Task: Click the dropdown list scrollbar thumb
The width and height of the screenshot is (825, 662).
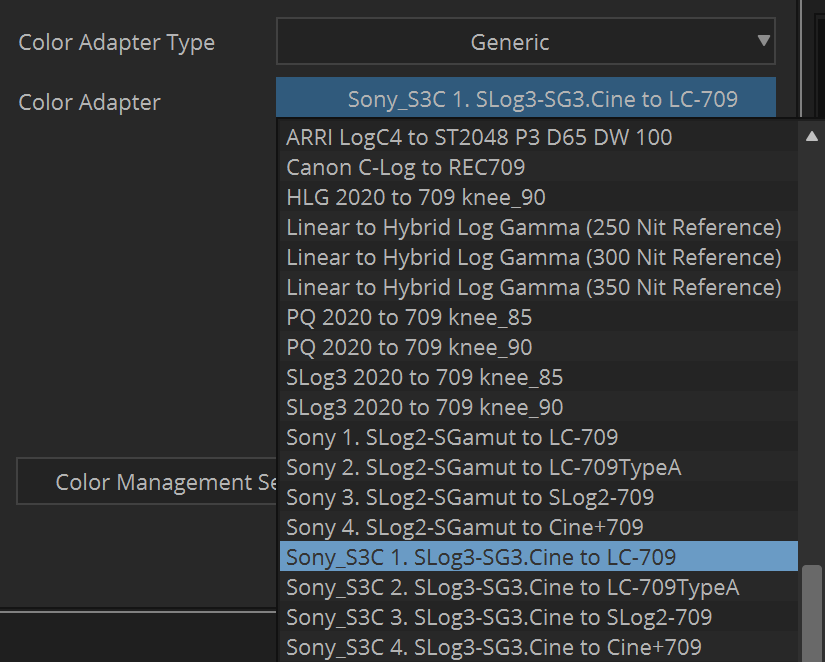Action: [811, 613]
